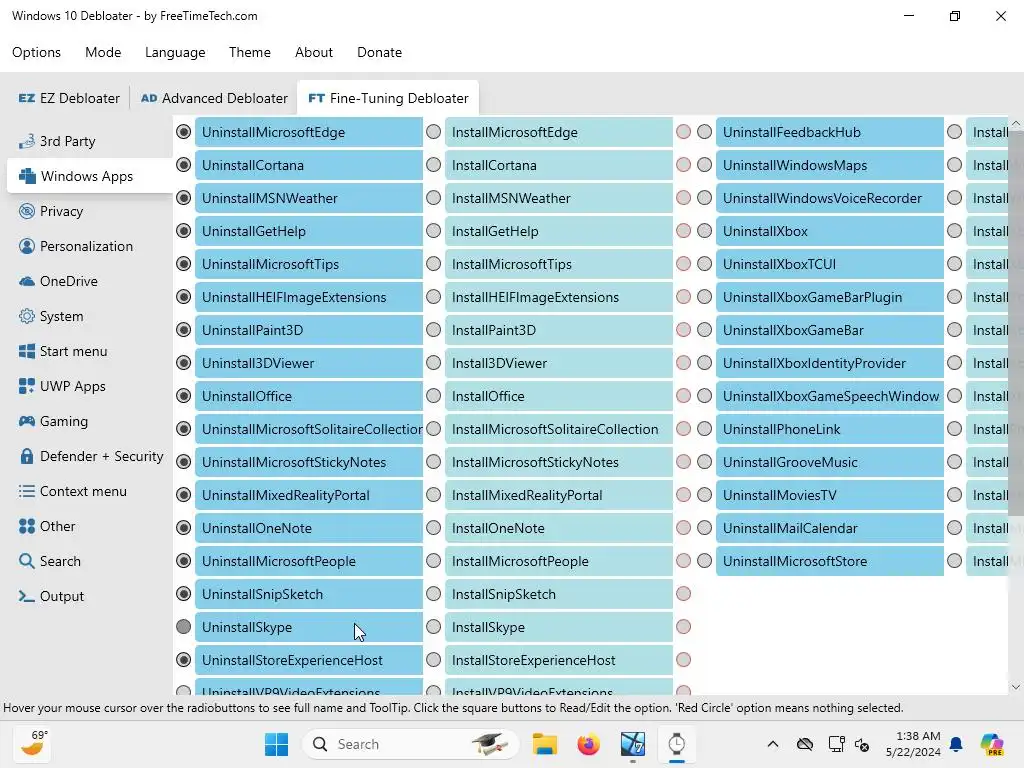Click the UninstallWindowsMaps square button

(x=830, y=165)
